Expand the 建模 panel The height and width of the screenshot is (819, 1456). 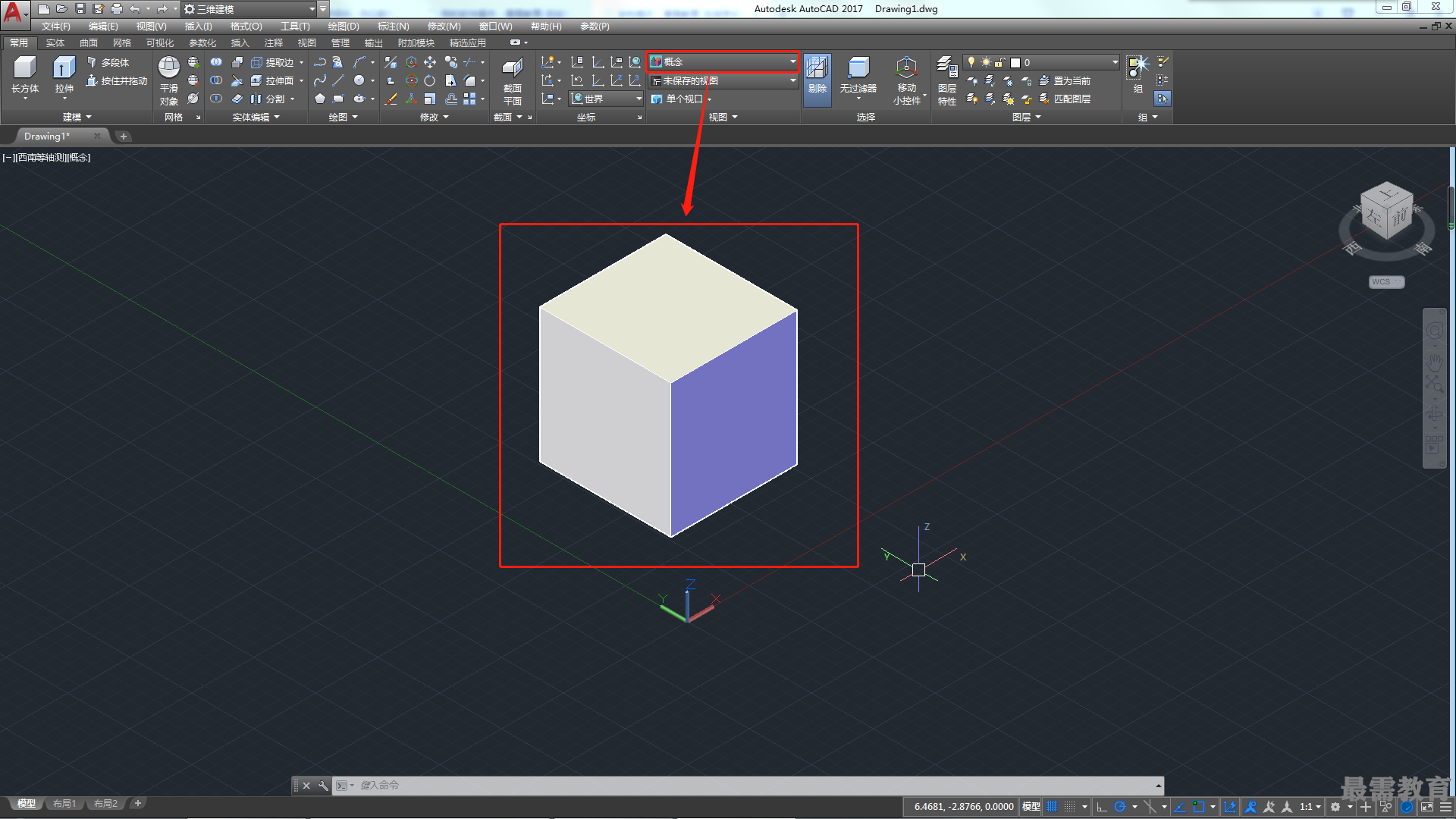tap(77, 117)
